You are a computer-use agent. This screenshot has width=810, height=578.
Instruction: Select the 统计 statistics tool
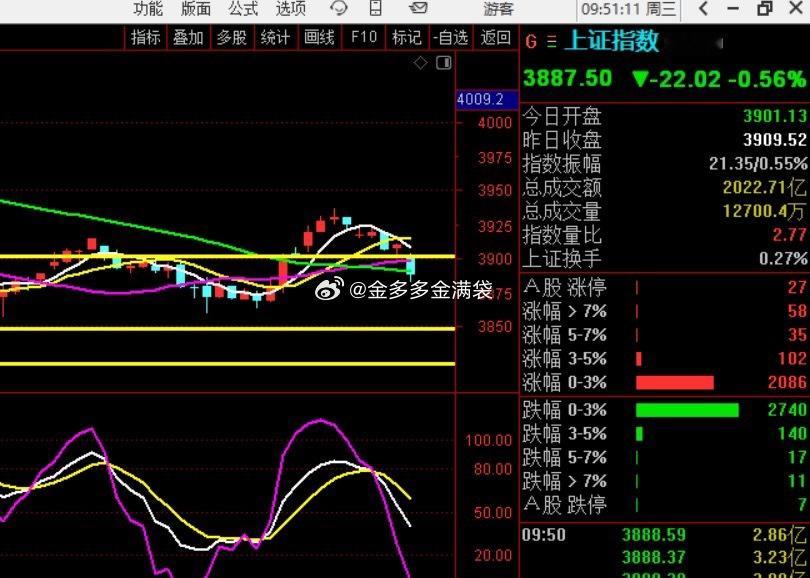(274, 38)
